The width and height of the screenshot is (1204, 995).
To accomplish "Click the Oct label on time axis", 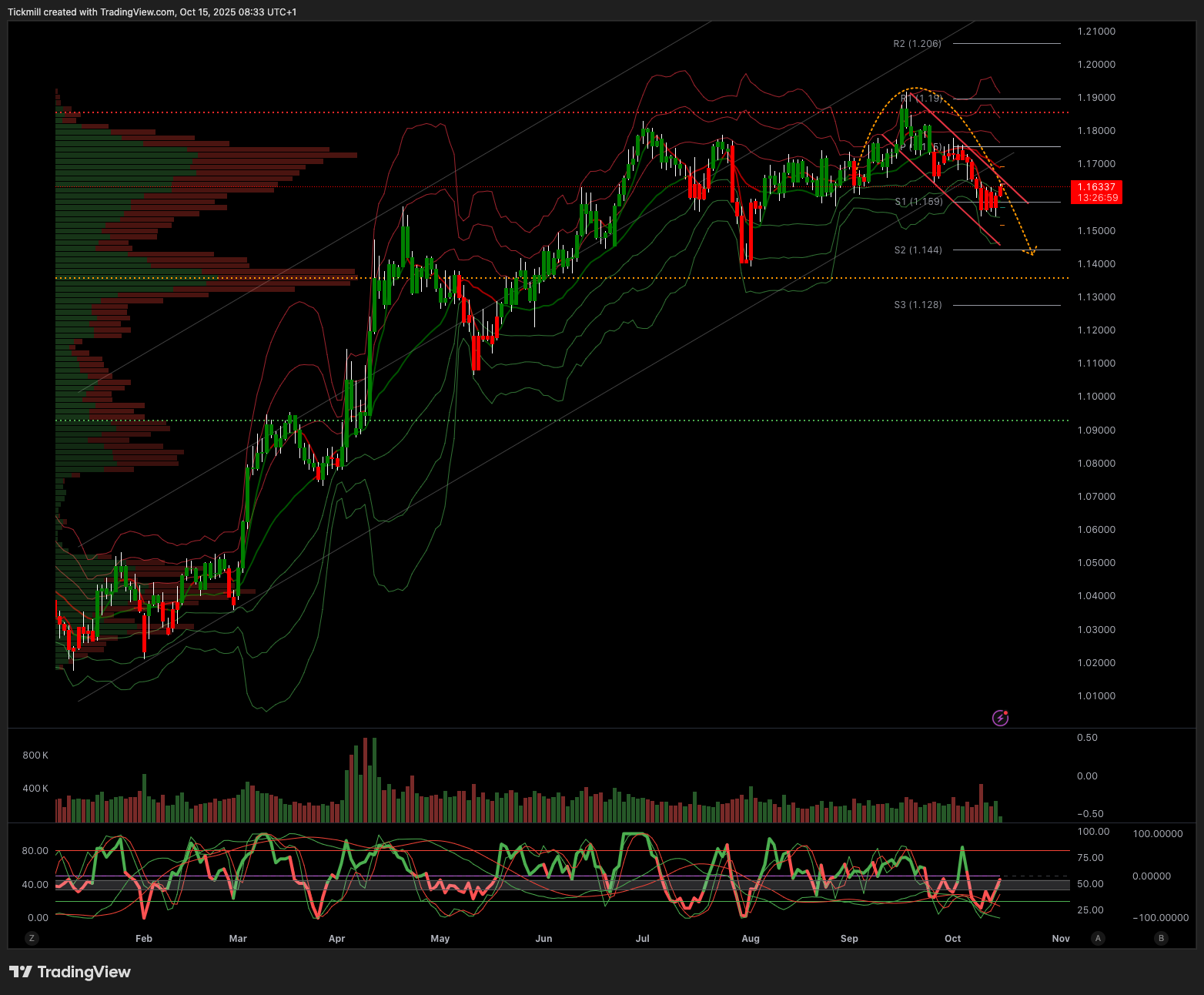I will [x=952, y=938].
